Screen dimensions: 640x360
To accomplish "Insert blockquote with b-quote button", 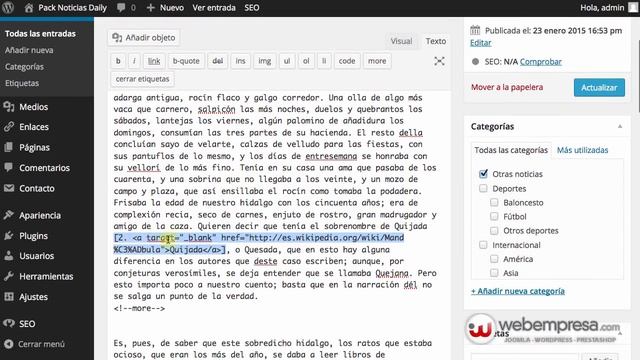I will tap(186, 61).
